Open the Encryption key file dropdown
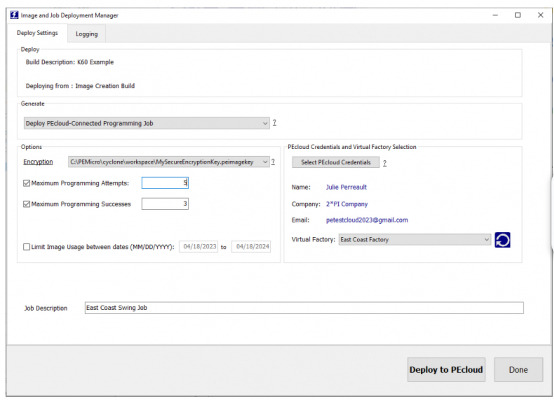Viewport: 554px width, 400px height. coord(169,162)
